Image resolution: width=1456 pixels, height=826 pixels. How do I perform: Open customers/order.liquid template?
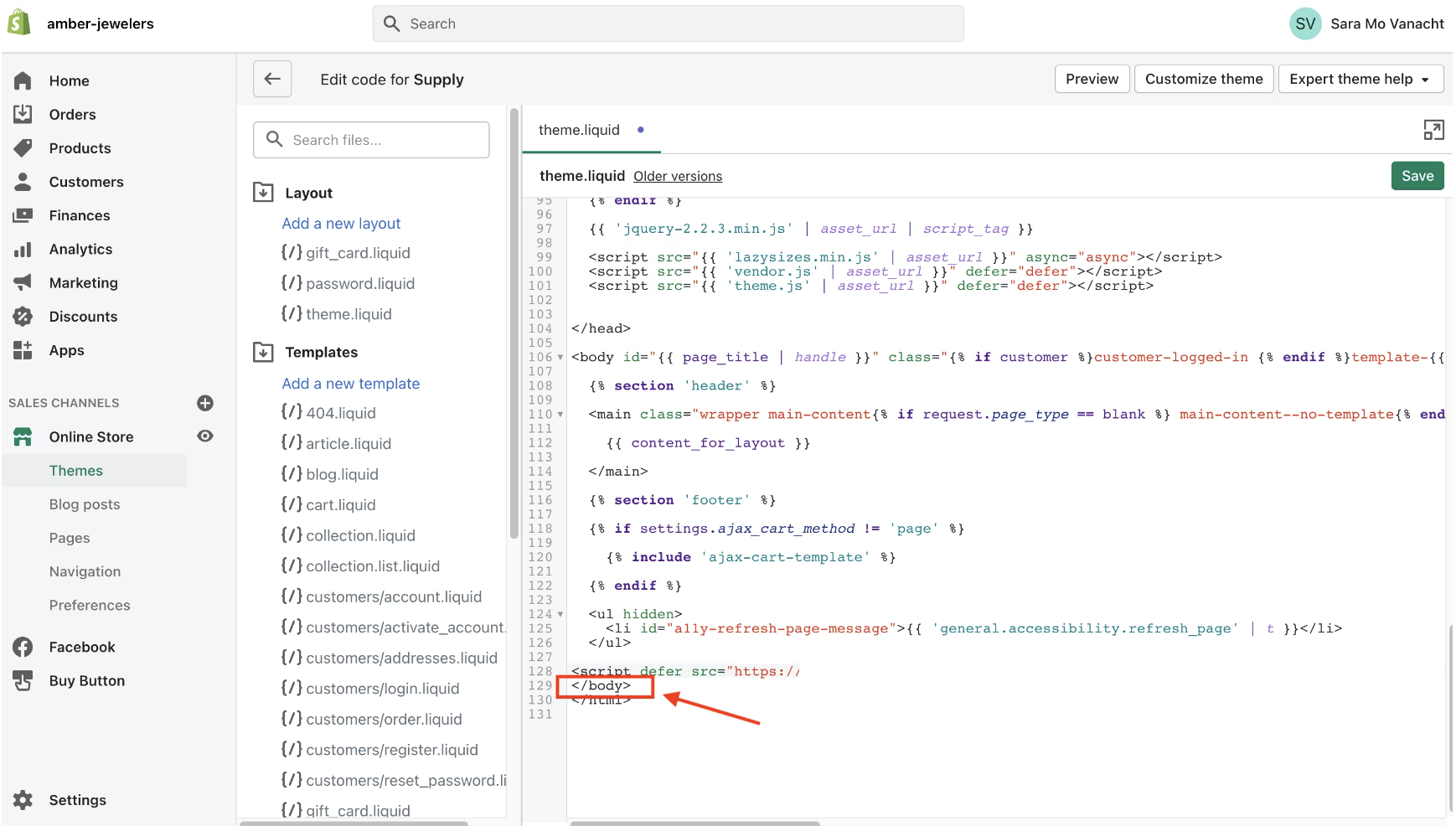372,720
